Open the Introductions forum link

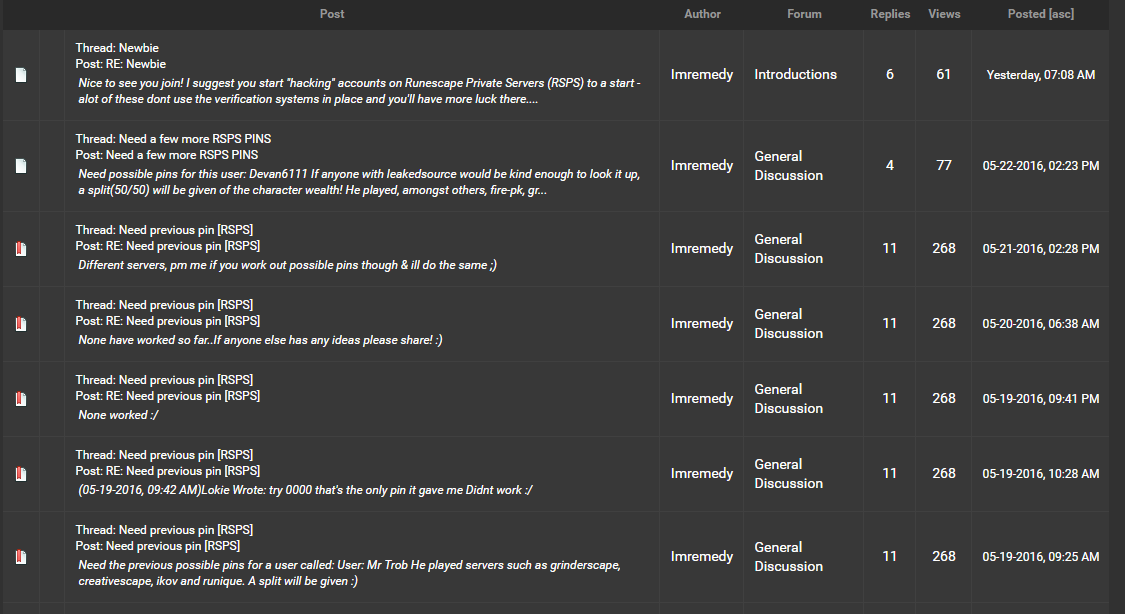coord(795,74)
